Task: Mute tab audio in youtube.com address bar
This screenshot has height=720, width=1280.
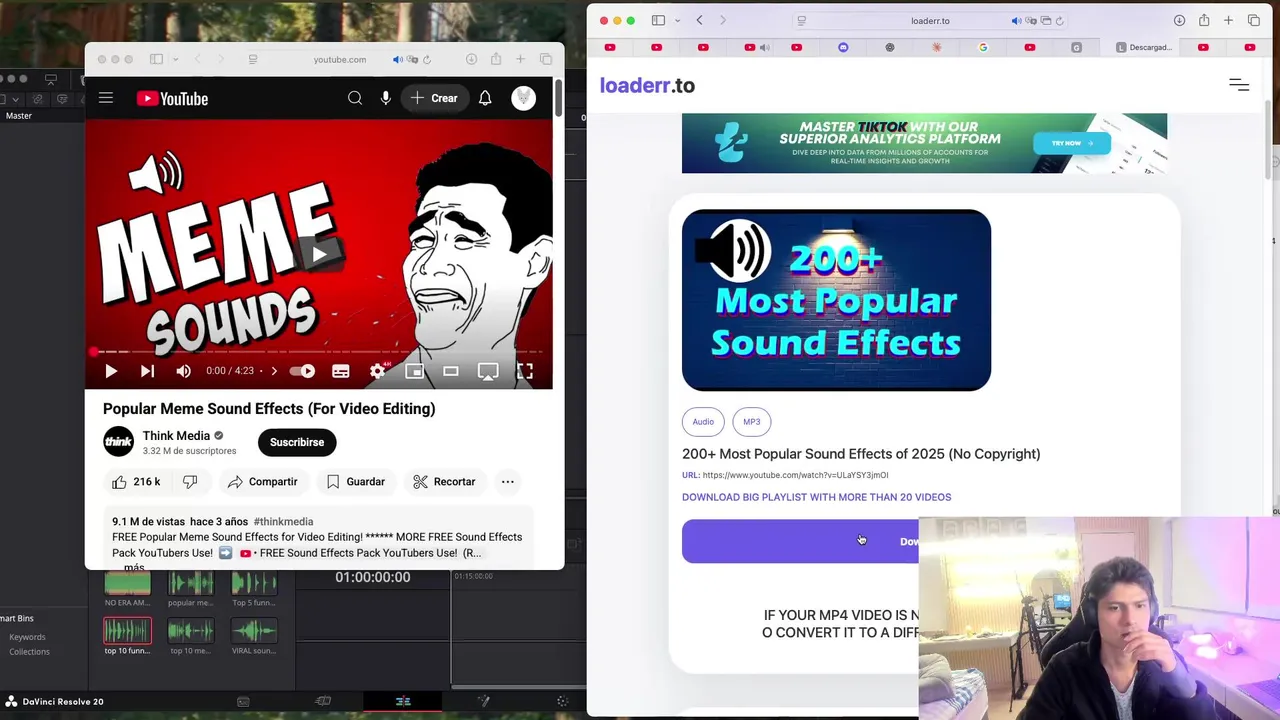Action: 397,60
